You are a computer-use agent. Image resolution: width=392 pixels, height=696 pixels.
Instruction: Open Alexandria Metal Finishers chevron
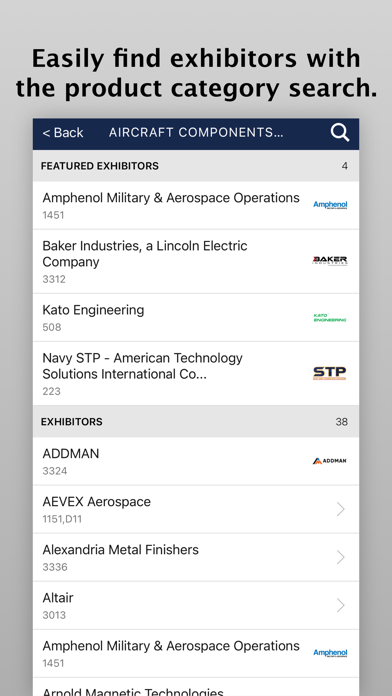tap(341, 557)
